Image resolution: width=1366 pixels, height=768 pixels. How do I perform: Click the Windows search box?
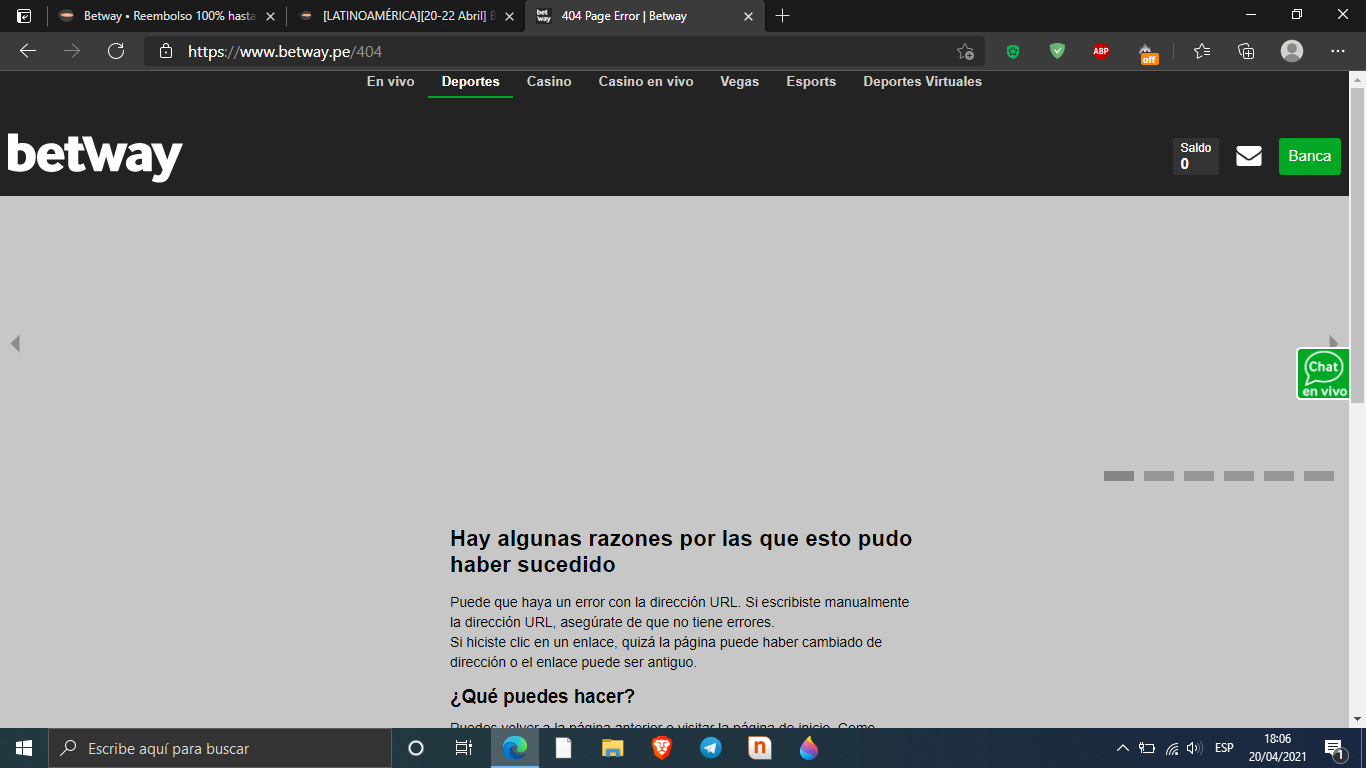(220, 748)
